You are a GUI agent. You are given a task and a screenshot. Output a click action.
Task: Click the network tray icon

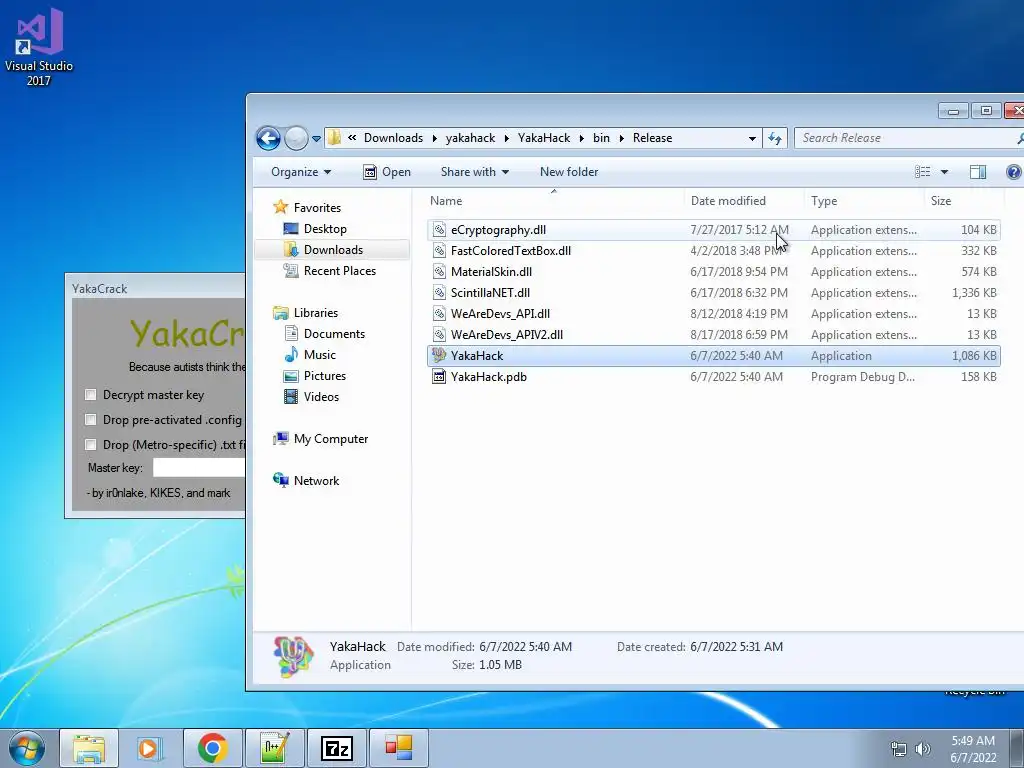(899, 749)
